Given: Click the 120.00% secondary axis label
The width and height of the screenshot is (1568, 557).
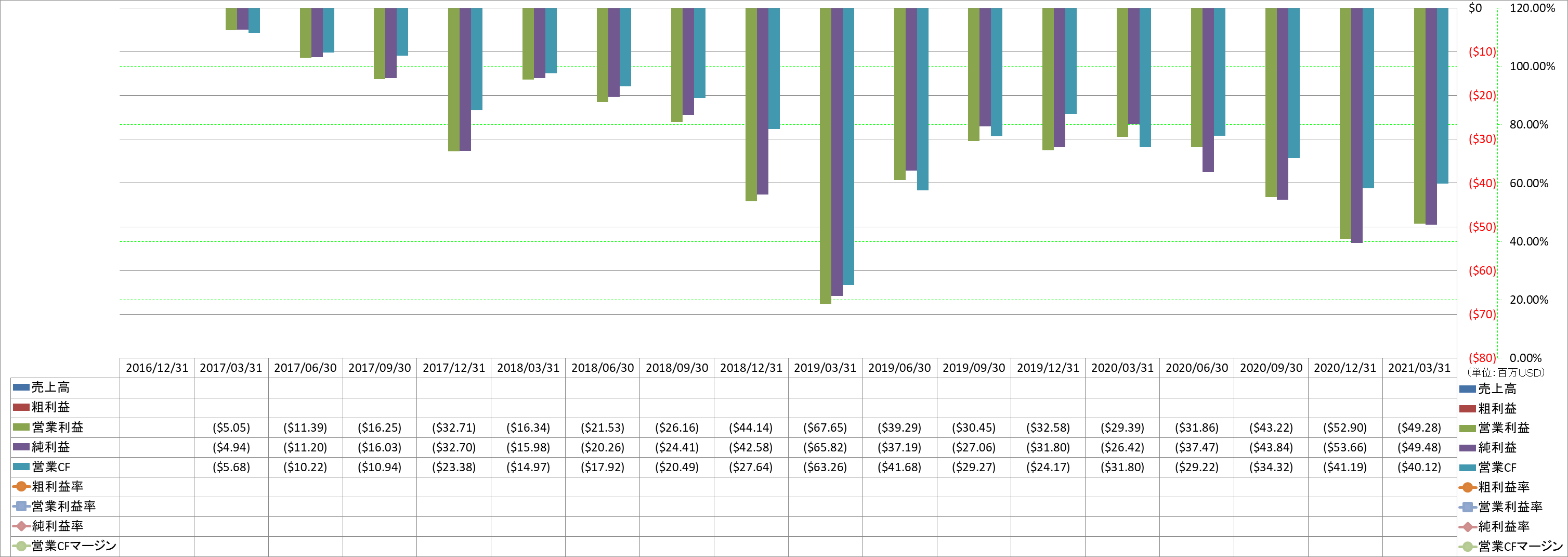Looking at the screenshot, I should coord(1533,8).
